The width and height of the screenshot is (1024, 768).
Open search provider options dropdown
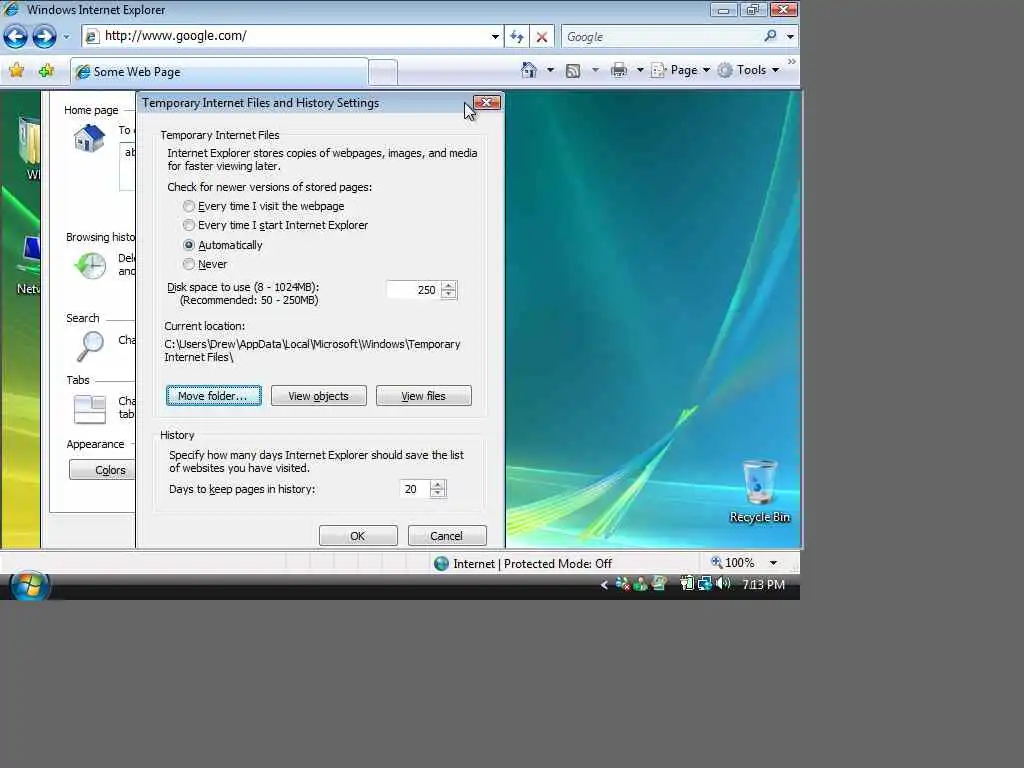click(x=790, y=37)
